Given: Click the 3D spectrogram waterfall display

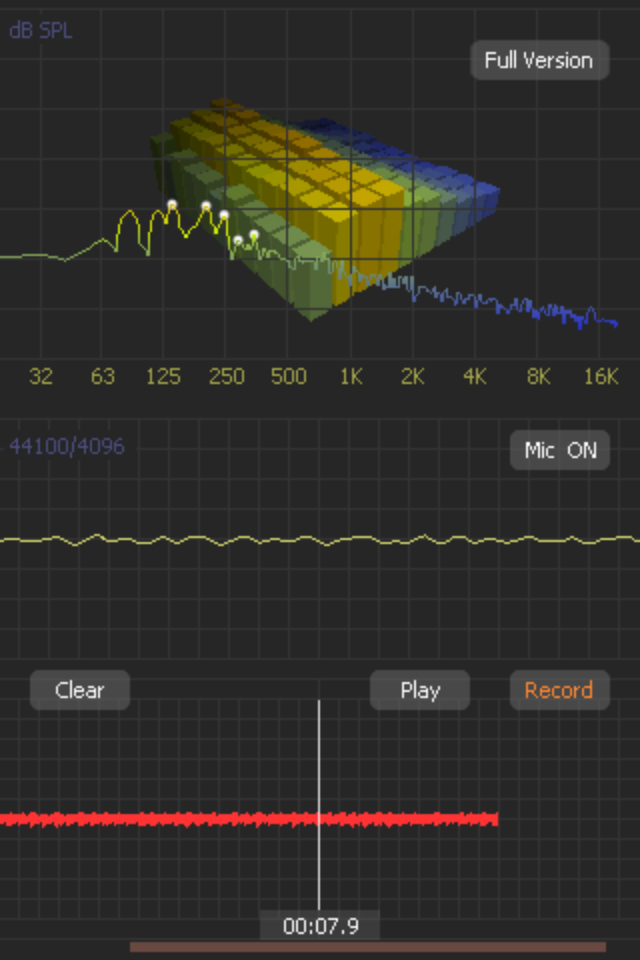Looking at the screenshot, I should [325, 208].
